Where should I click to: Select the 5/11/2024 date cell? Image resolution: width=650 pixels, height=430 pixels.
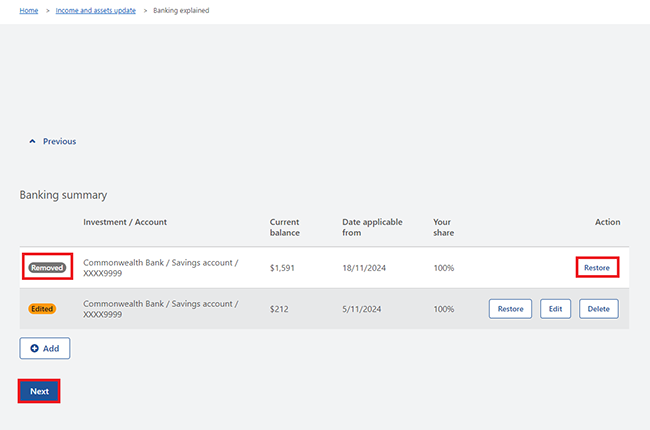click(361, 309)
